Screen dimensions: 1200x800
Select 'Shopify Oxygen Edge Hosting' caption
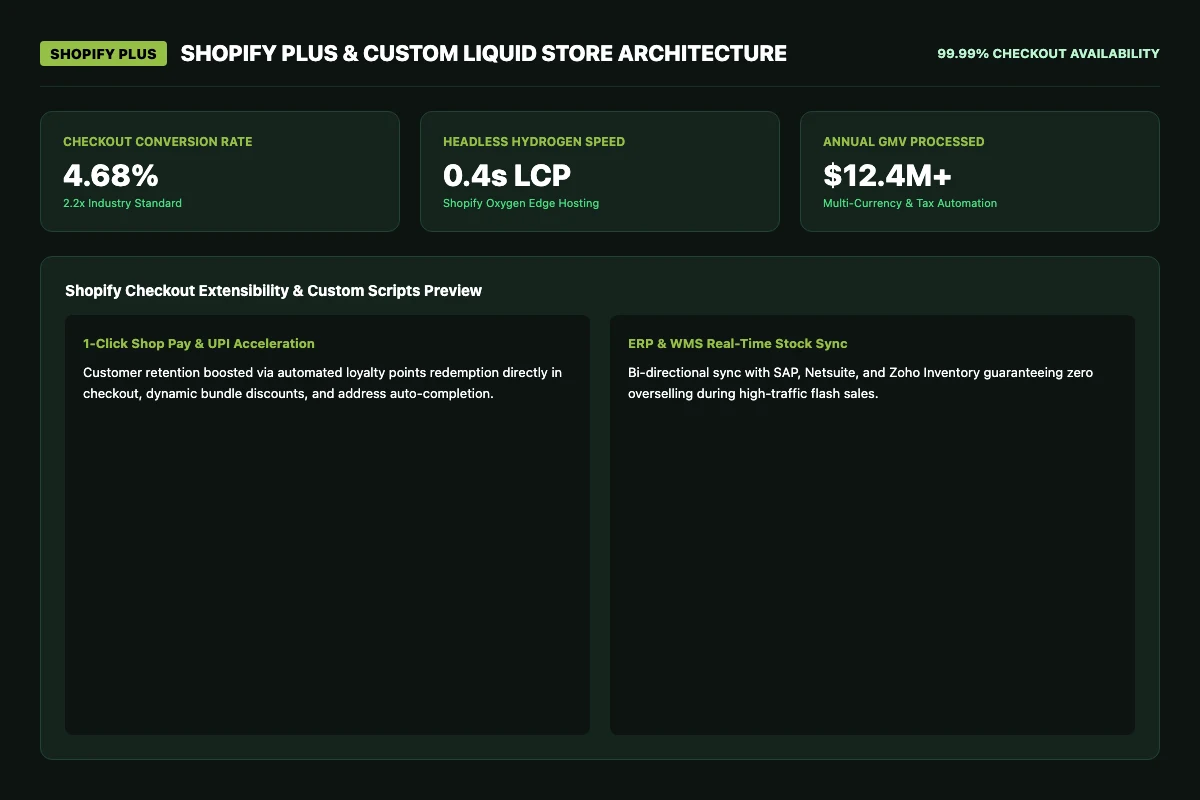pyautogui.click(x=521, y=203)
